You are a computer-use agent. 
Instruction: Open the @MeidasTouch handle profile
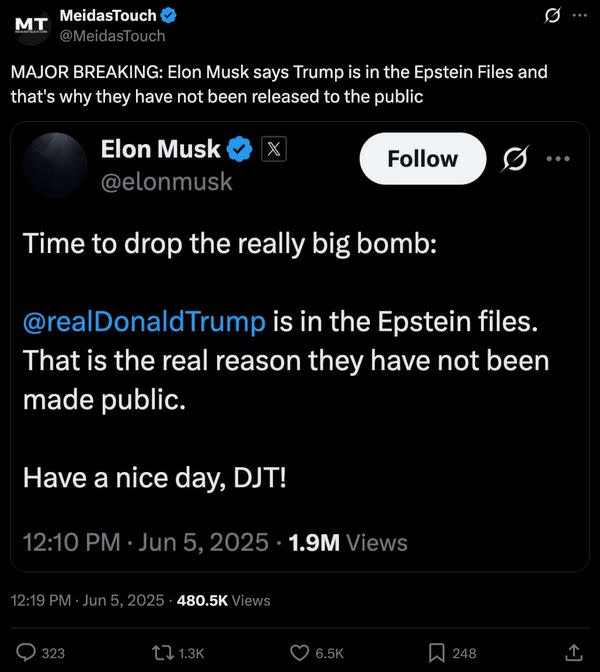tap(113, 36)
